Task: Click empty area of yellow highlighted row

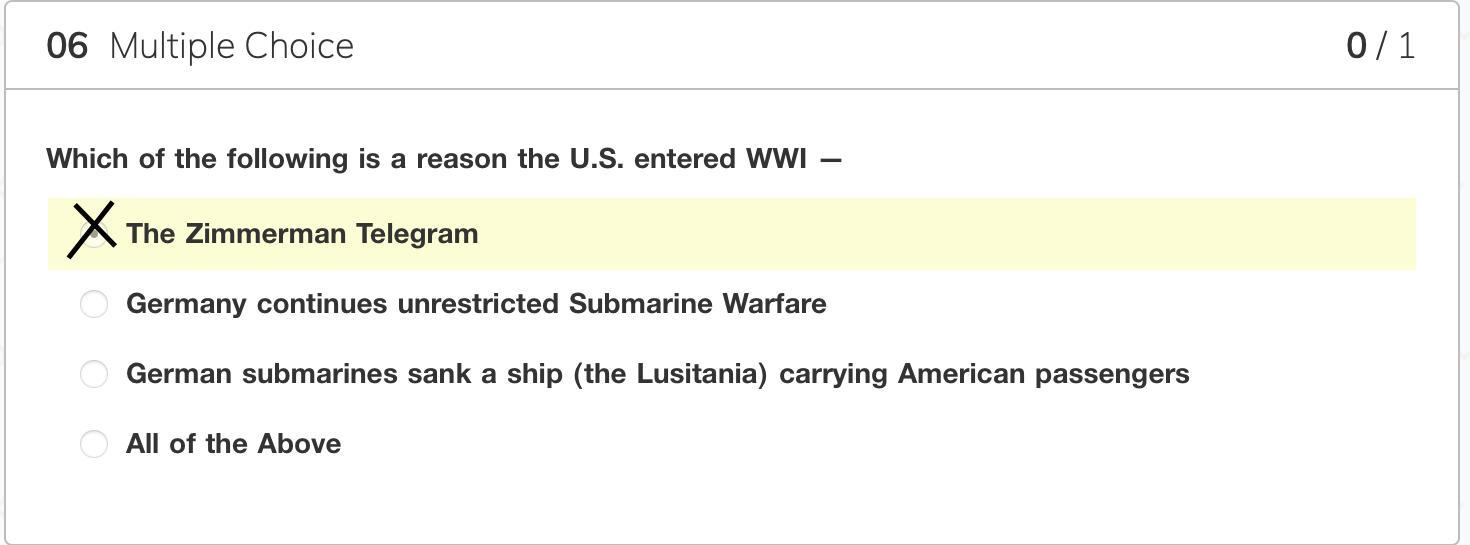Action: (900, 234)
